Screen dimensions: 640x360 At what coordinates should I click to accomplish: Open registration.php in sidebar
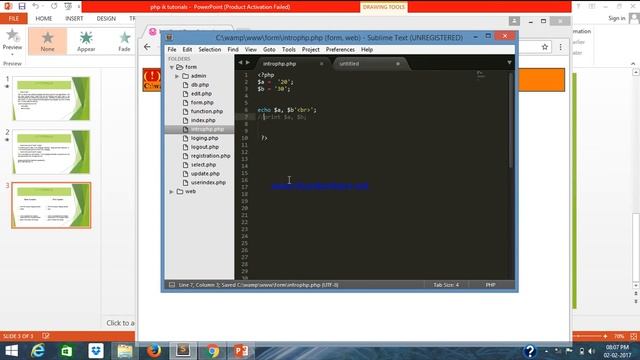pyautogui.click(x=211, y=156)
